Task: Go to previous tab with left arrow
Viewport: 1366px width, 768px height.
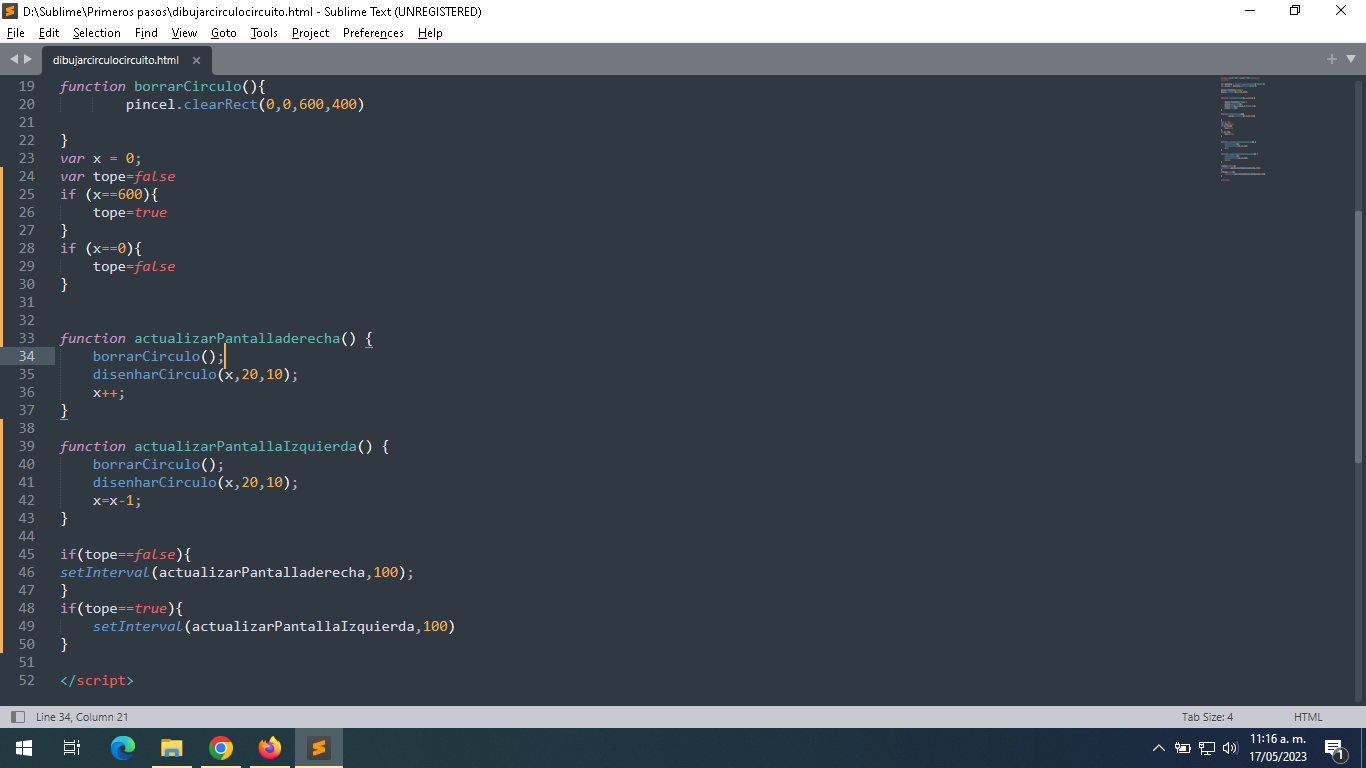Action: pos(14,59)
